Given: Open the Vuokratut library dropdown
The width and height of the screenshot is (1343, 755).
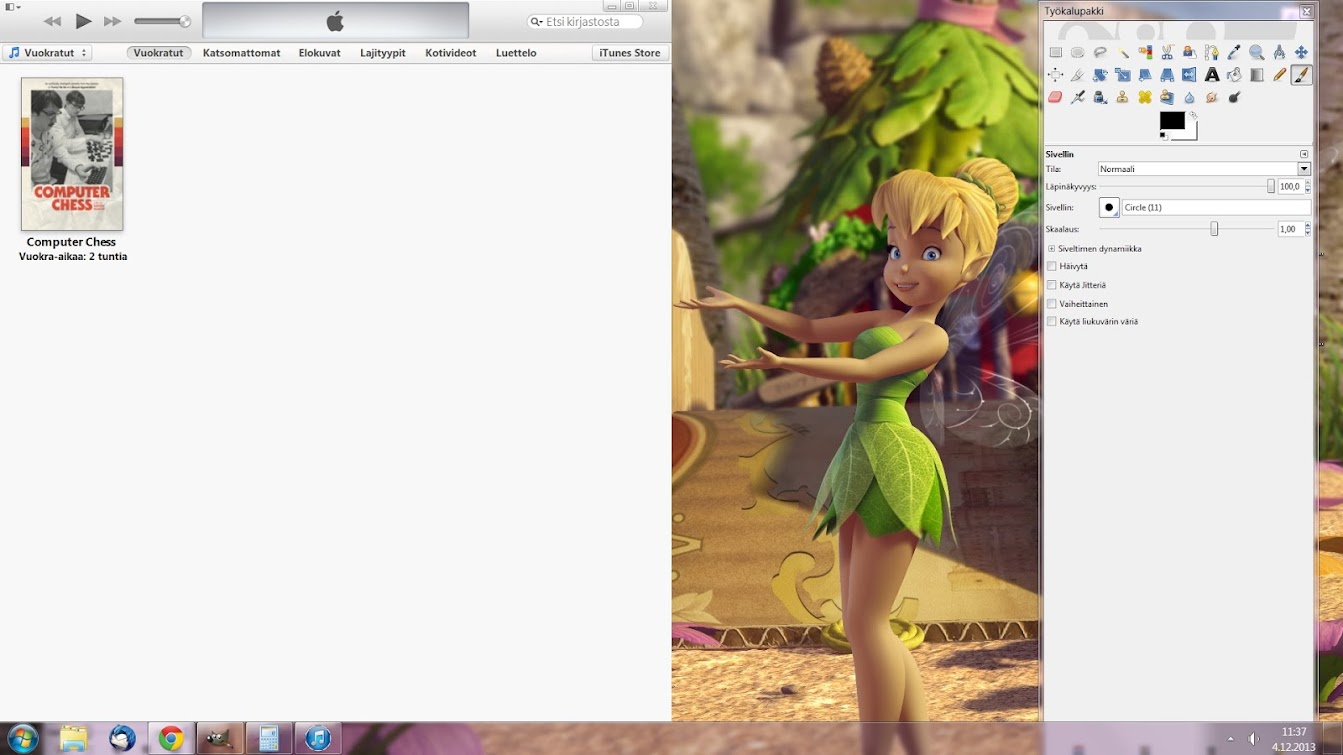Looking at the screenshot, I should [47, 53].
